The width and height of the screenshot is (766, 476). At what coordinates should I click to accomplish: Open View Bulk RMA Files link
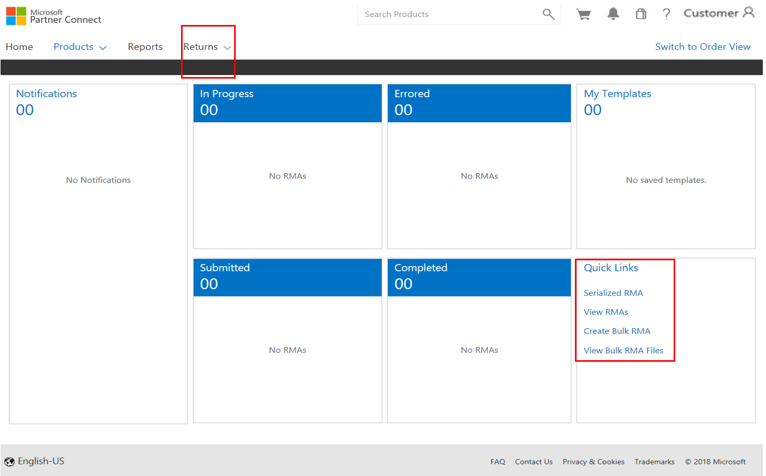(623, 351)
